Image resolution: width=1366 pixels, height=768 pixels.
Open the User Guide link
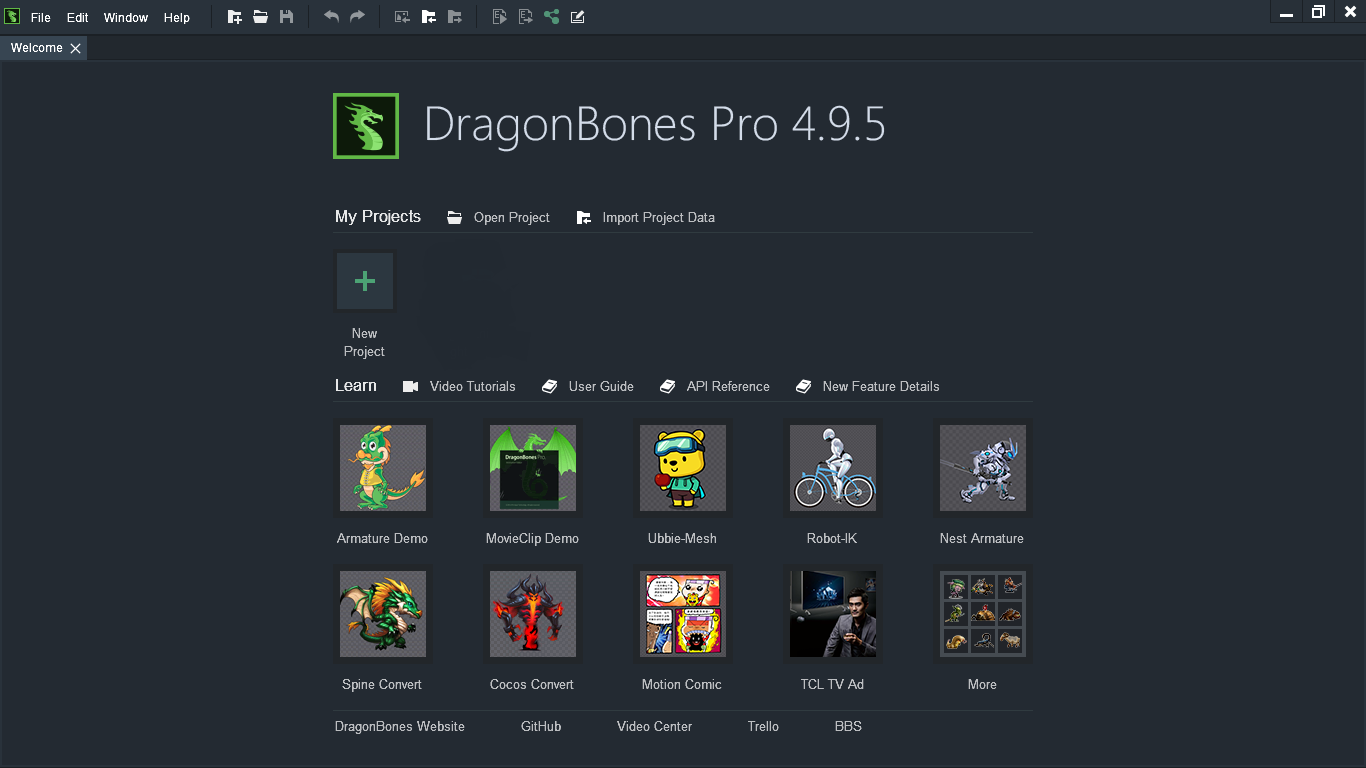point(601,386)
